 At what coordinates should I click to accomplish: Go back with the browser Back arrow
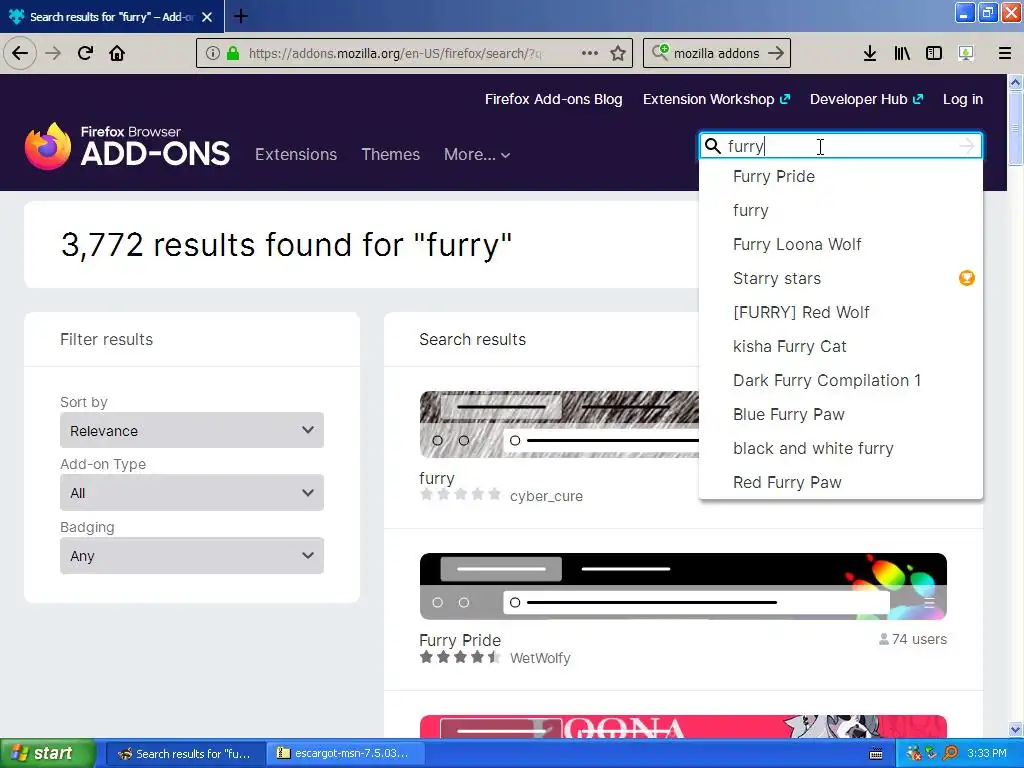coord(20,53)
